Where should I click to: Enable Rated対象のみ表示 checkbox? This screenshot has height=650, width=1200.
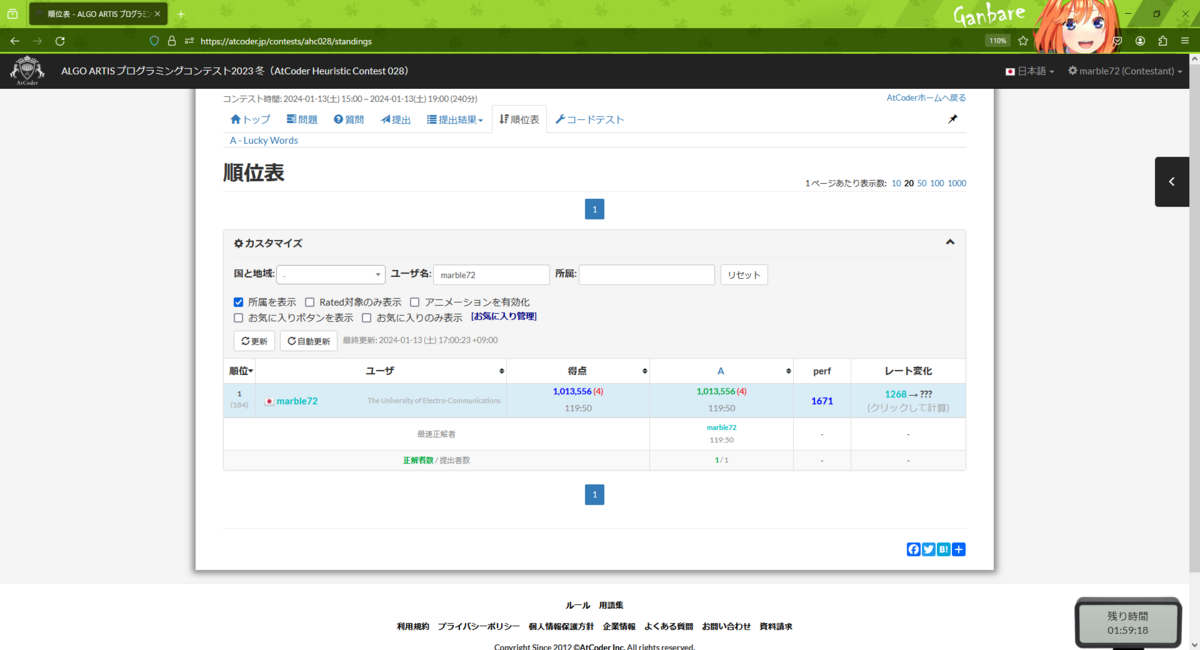point(310,302)
